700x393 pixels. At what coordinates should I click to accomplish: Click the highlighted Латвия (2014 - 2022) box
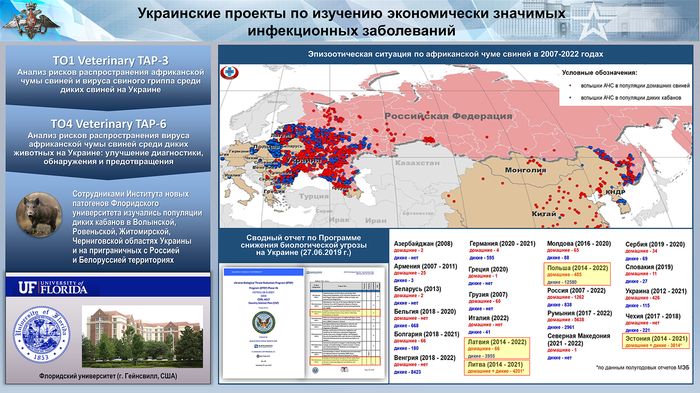(x=497, y=348)
